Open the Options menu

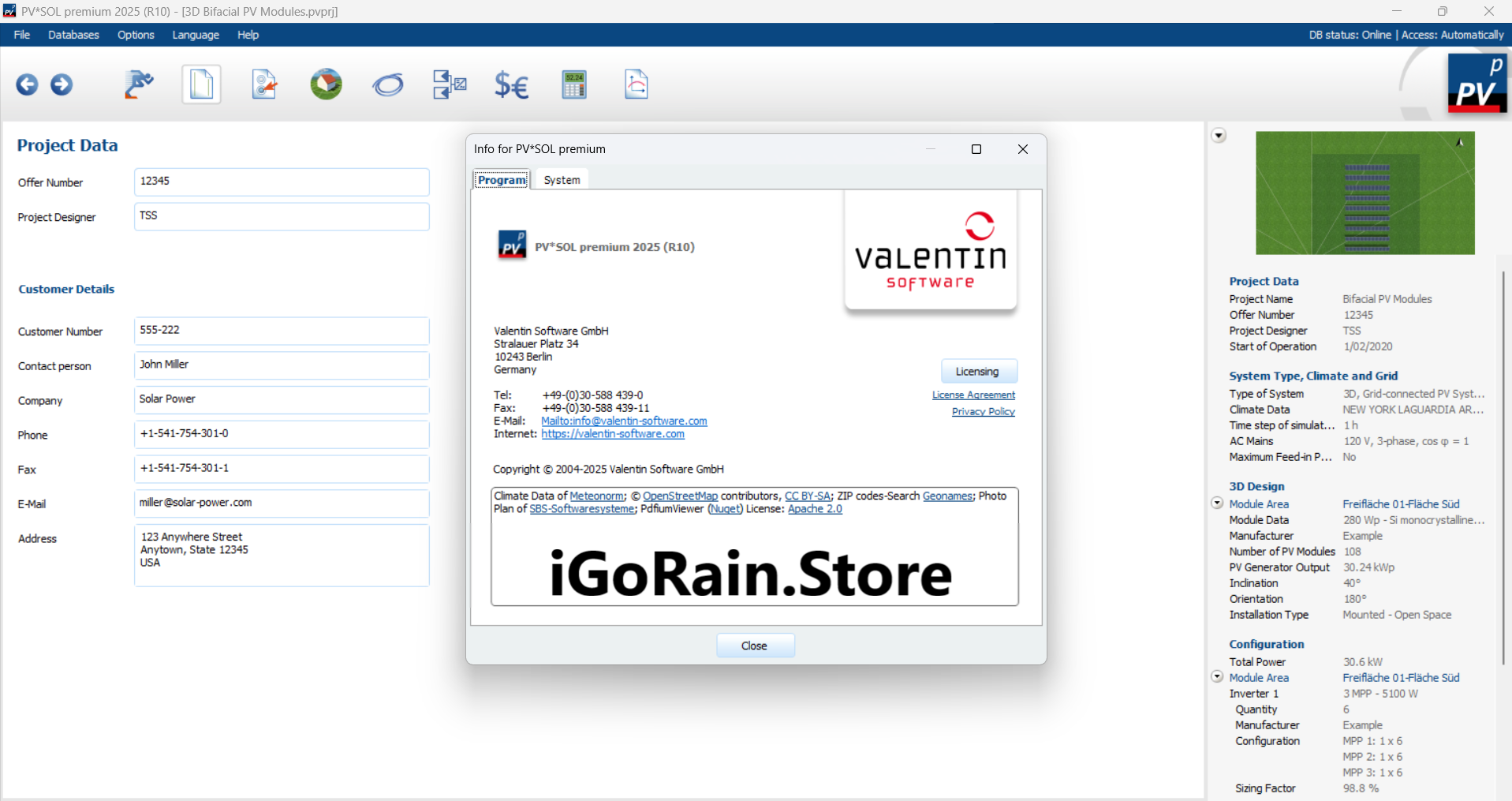pos(136,35)
